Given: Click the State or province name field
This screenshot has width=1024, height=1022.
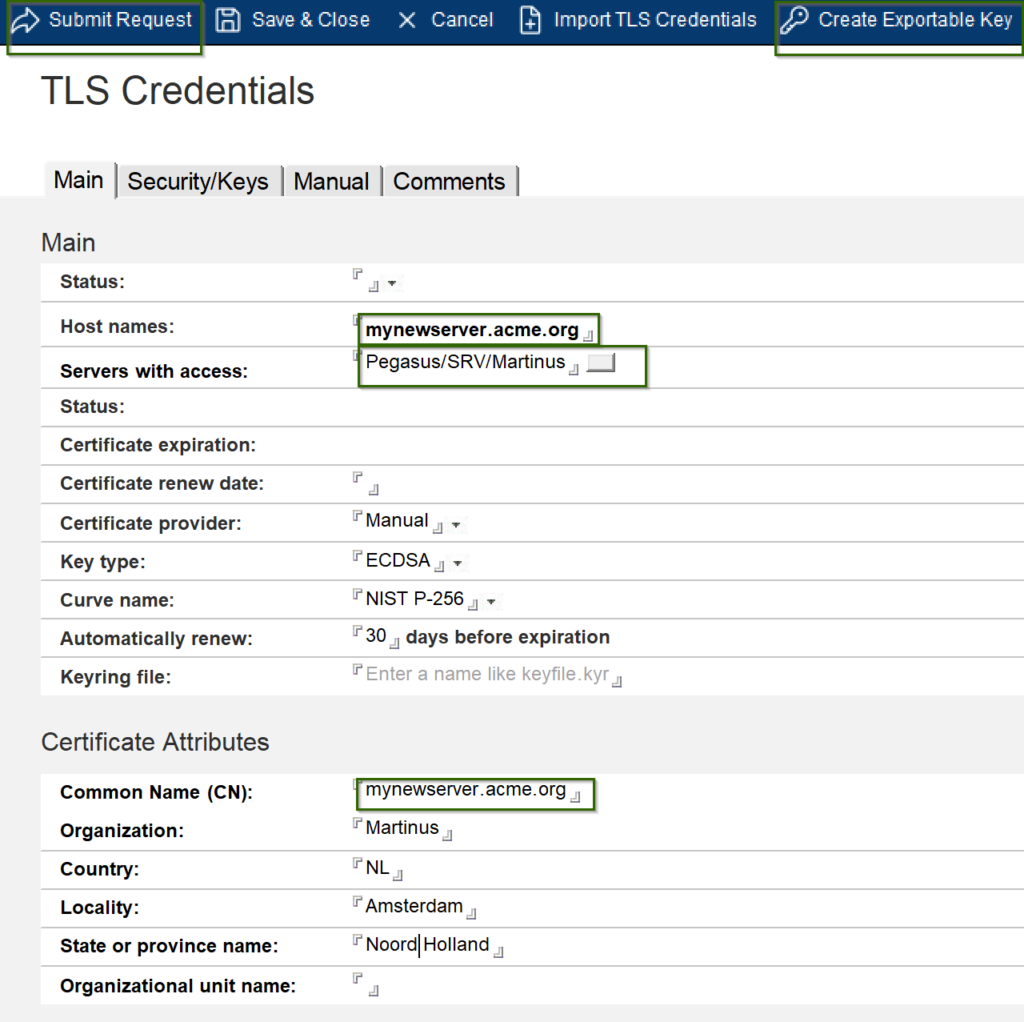Looking at the screenshot, I should (430, 944).
